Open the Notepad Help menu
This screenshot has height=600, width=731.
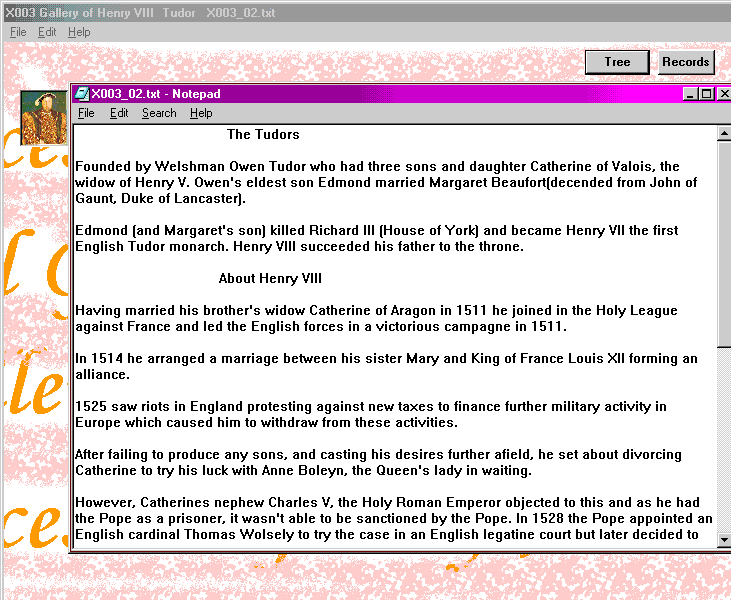tap(201, 113)
